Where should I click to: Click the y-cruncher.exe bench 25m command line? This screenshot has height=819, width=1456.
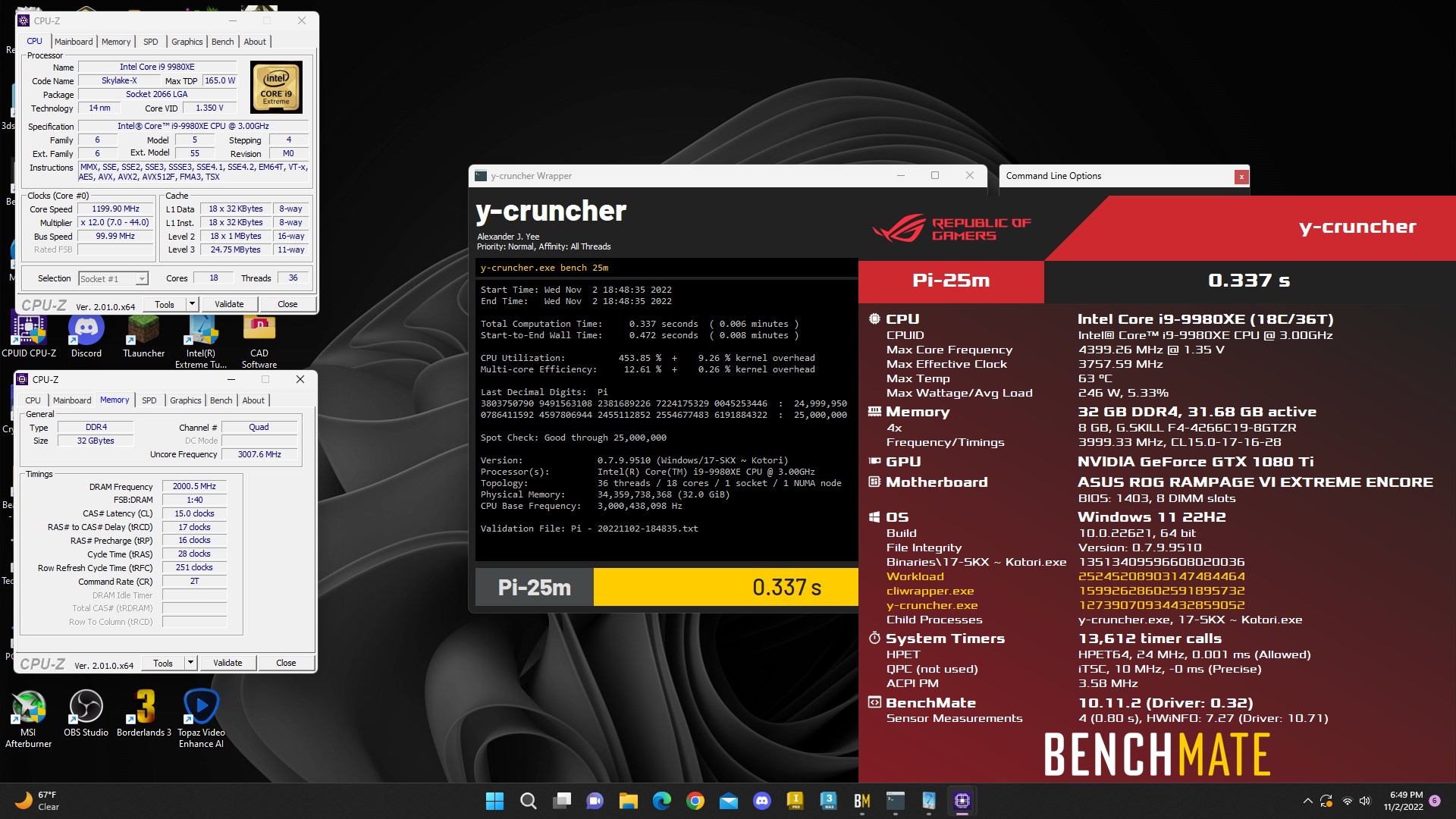(544, 268)
